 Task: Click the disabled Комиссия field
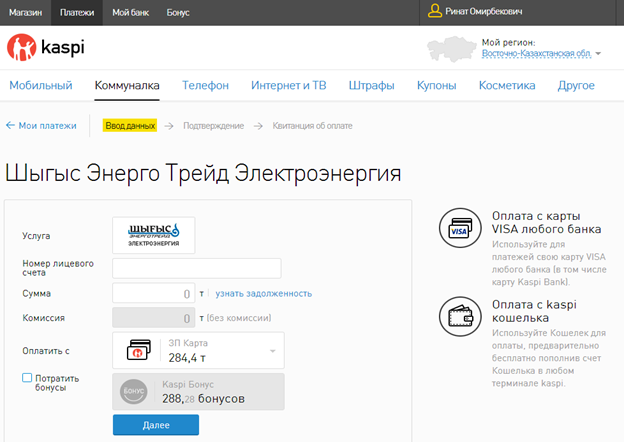coord(154,317)
